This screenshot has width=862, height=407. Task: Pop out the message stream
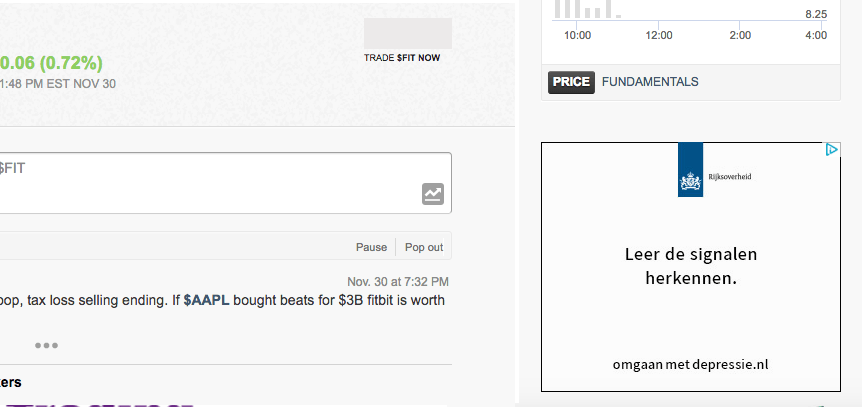pos(424,248)
